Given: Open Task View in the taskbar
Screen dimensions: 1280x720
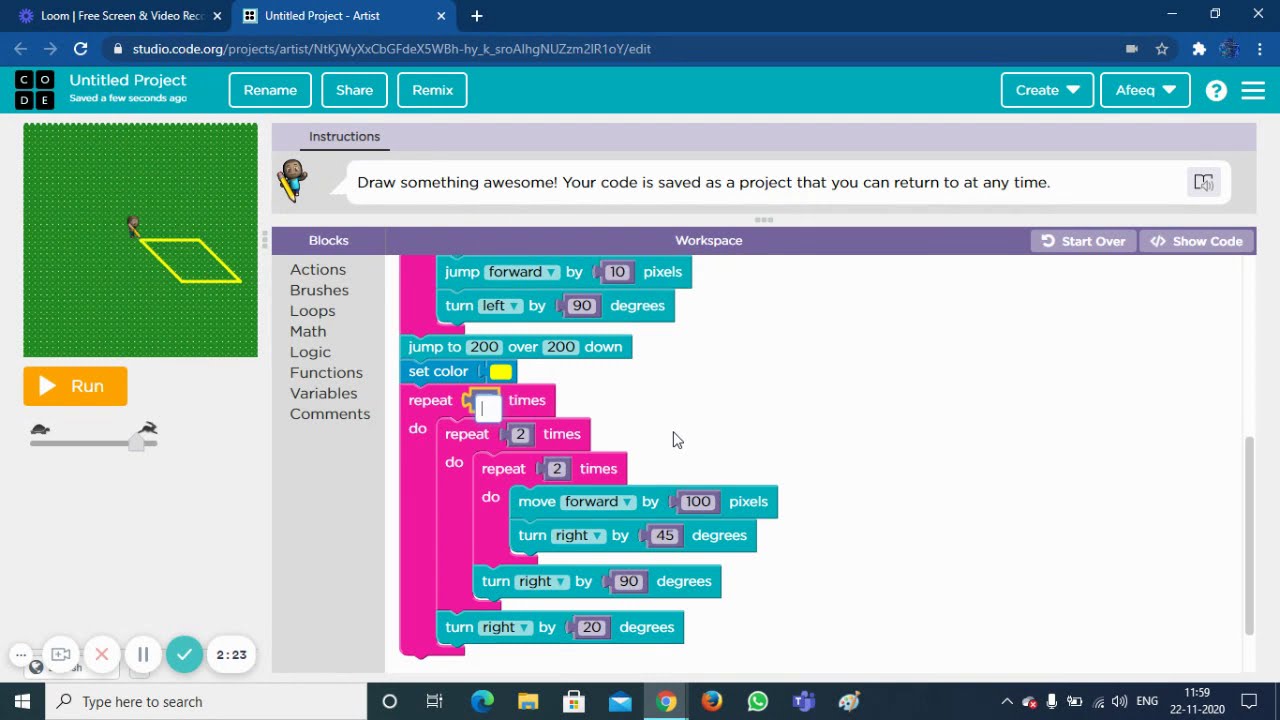Looking at the screenshot, I should [434, 702].
